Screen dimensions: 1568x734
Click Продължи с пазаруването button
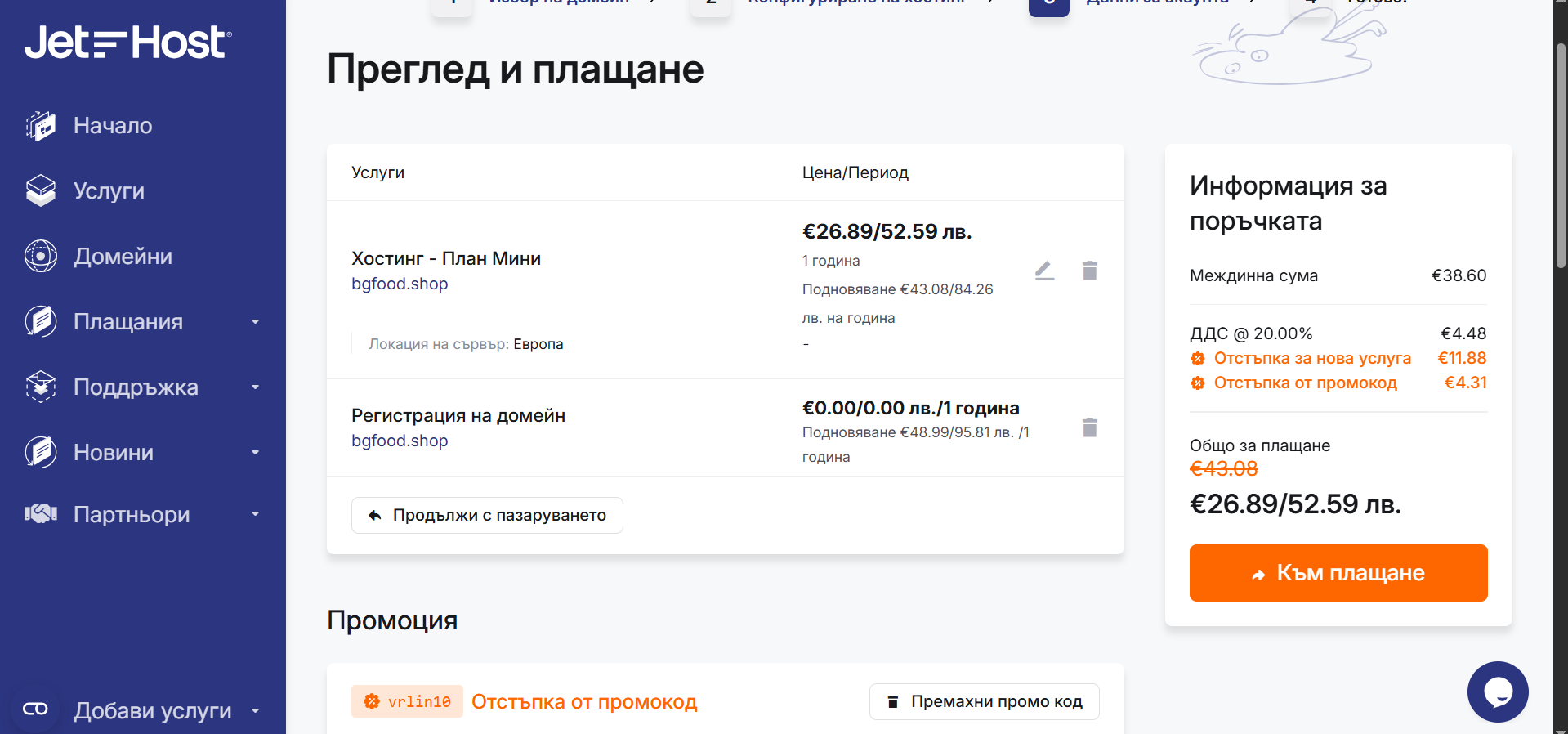point(487,515)
